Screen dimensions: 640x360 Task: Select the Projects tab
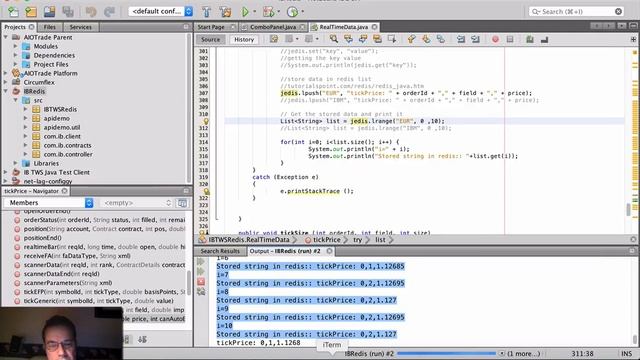click(x=15, y=27)
